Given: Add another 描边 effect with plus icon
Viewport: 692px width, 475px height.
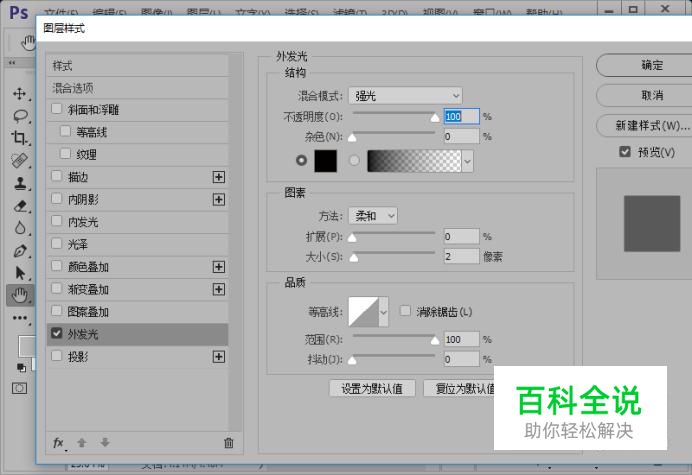Looking at the screenshot, I should (x=219, y=177).
